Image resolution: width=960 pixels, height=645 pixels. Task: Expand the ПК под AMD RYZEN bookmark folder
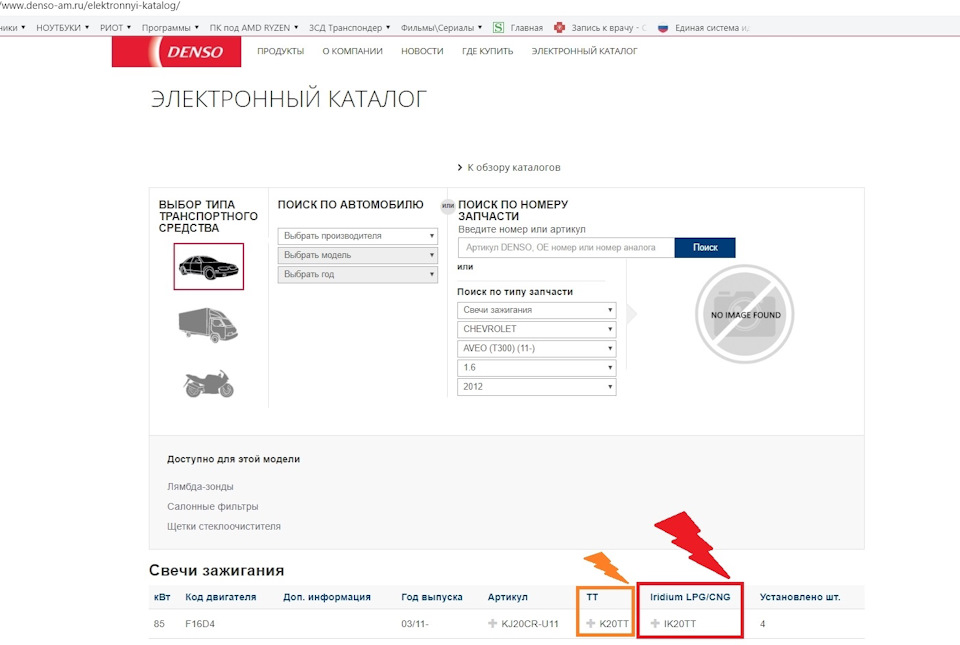[254, 28]
